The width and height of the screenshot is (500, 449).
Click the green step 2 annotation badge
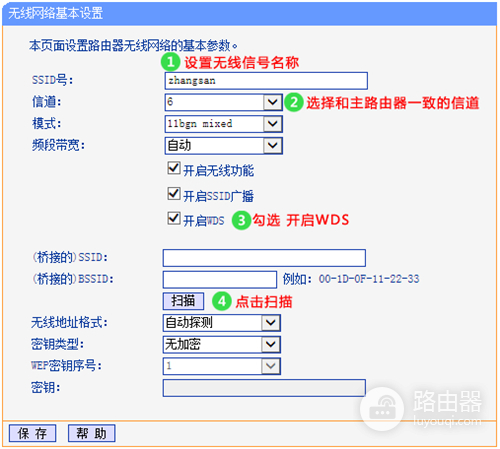293,102
